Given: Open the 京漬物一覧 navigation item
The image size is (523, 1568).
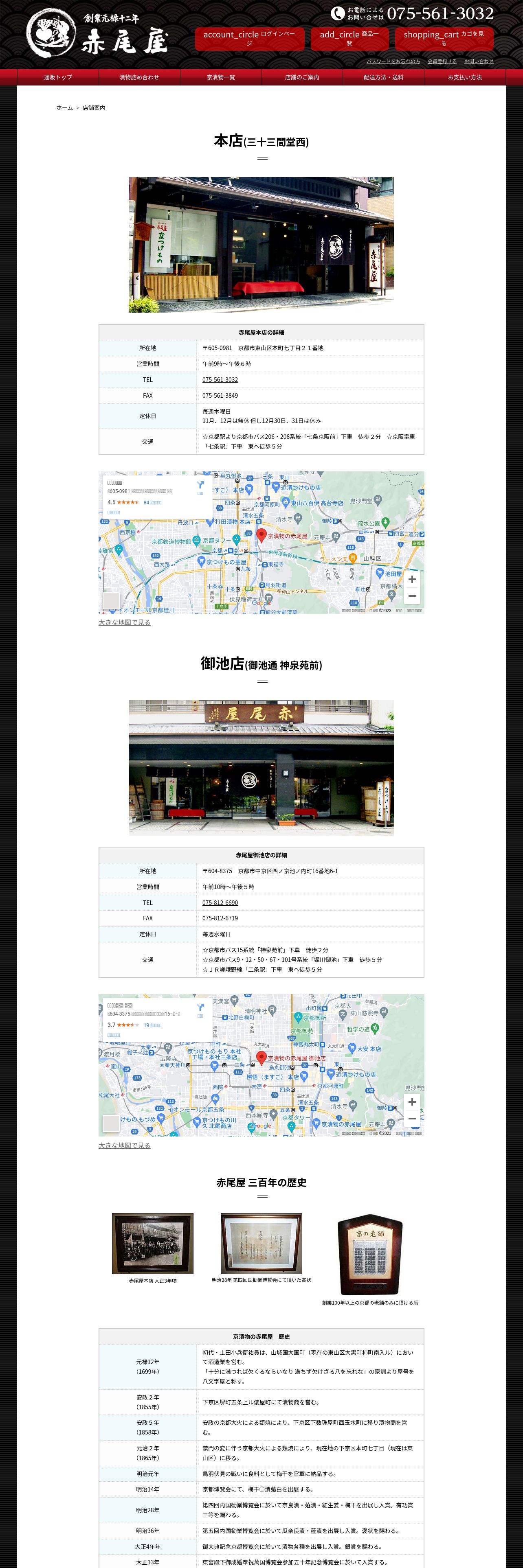Looking at the screenshot, I should 220,77.
